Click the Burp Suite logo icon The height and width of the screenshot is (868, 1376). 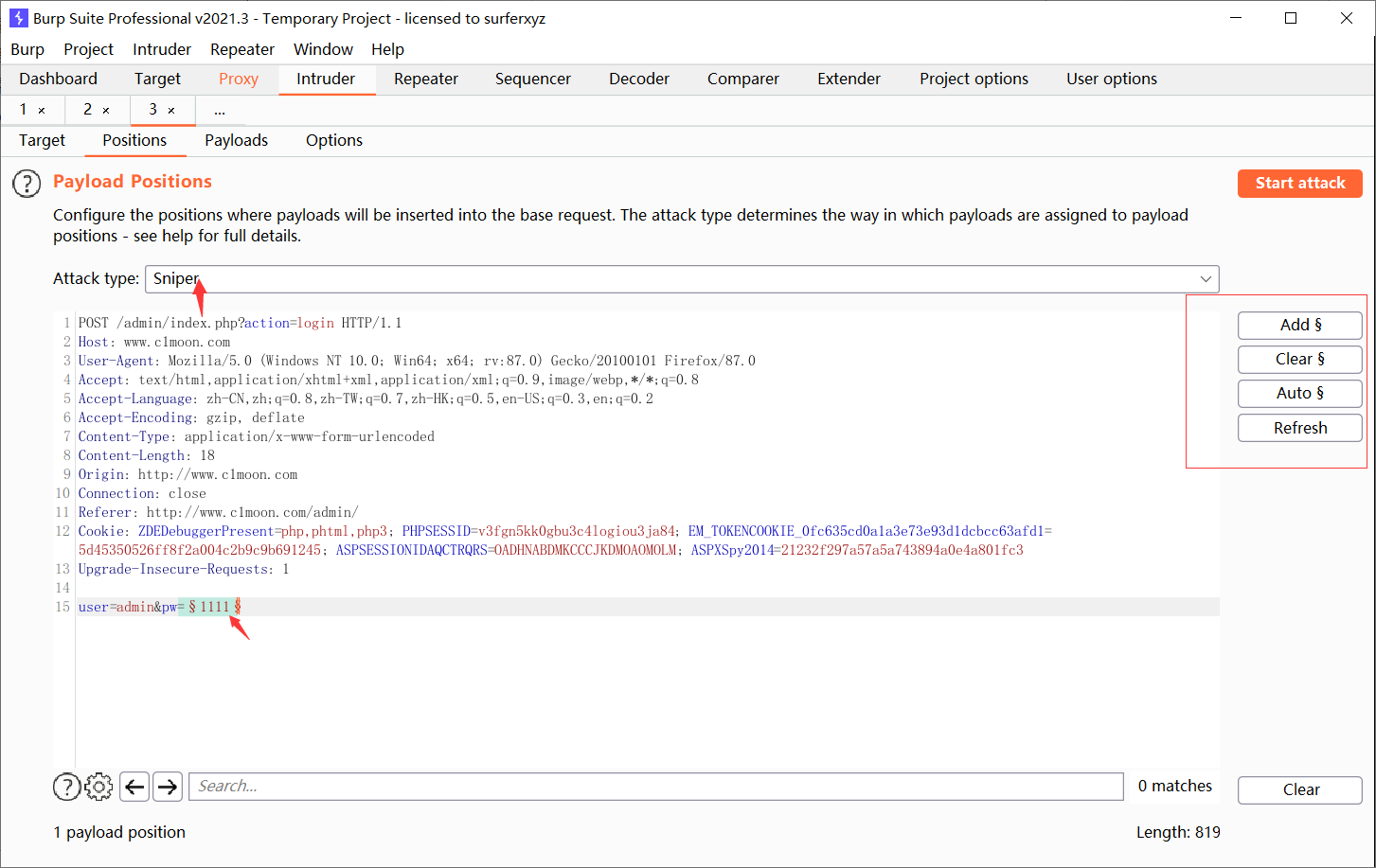[18, 18]
